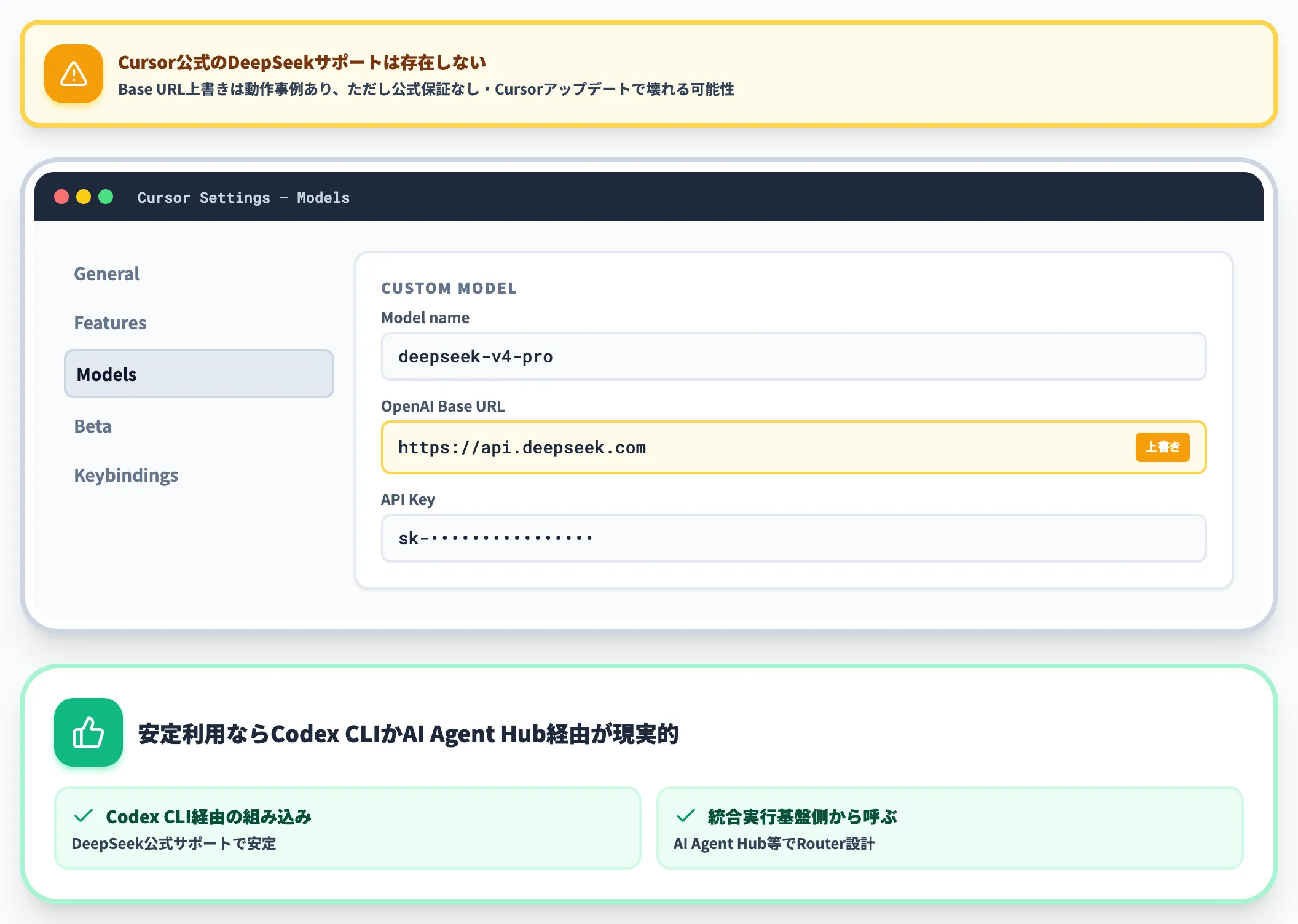Click the red close window dot
Screen dimensions: 1298x924
click(61, 197)
